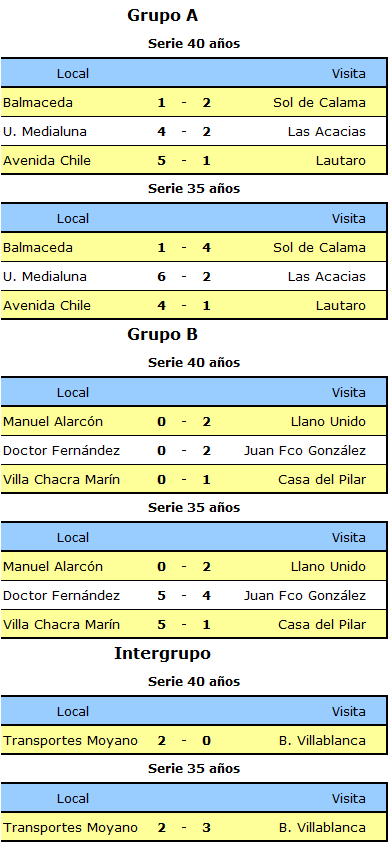
Task: Select Doctor Fernández 0 - 2 row
Action: coord(194,451)
